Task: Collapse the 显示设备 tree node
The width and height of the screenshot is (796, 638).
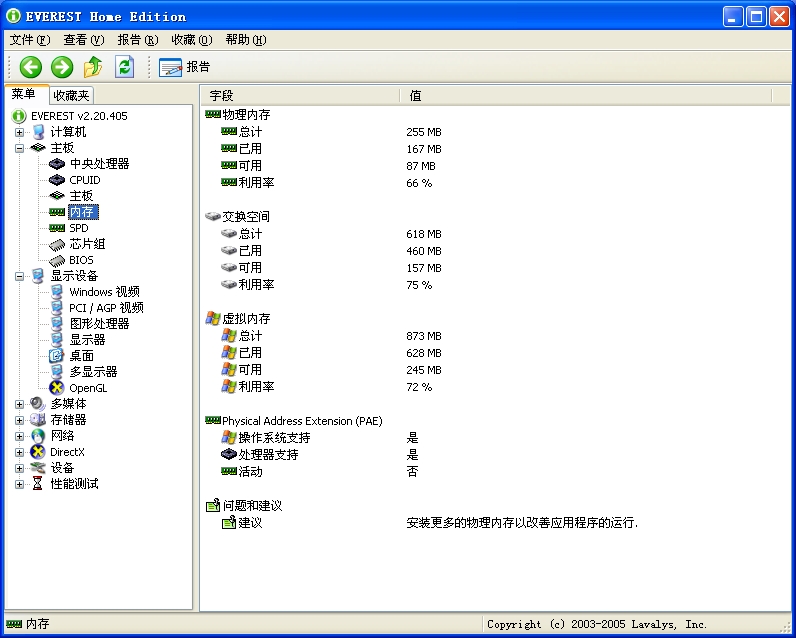Action: [19, 276]
